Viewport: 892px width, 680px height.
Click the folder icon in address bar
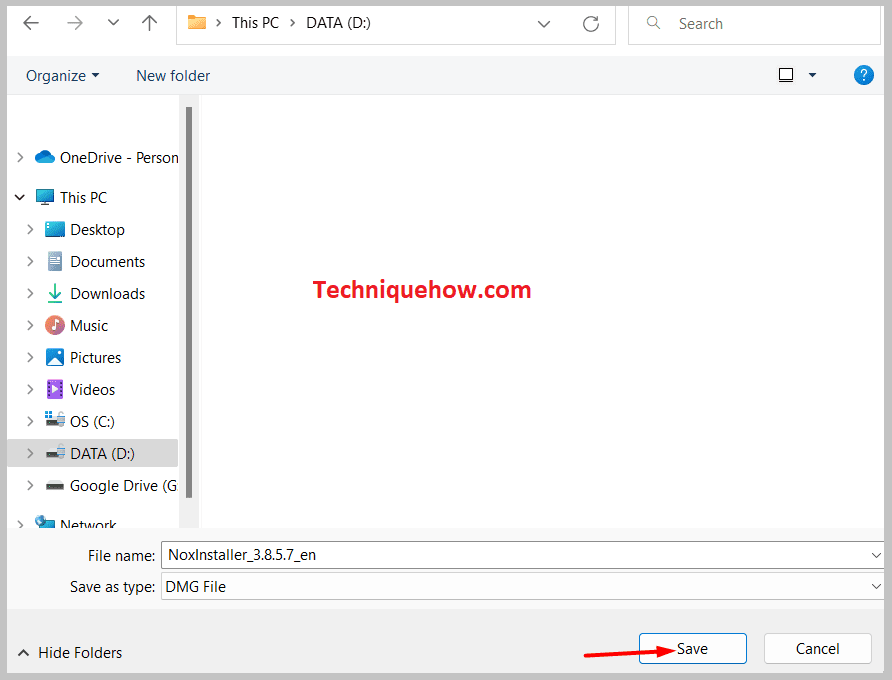pyautogui.click(x=197, y=23)
